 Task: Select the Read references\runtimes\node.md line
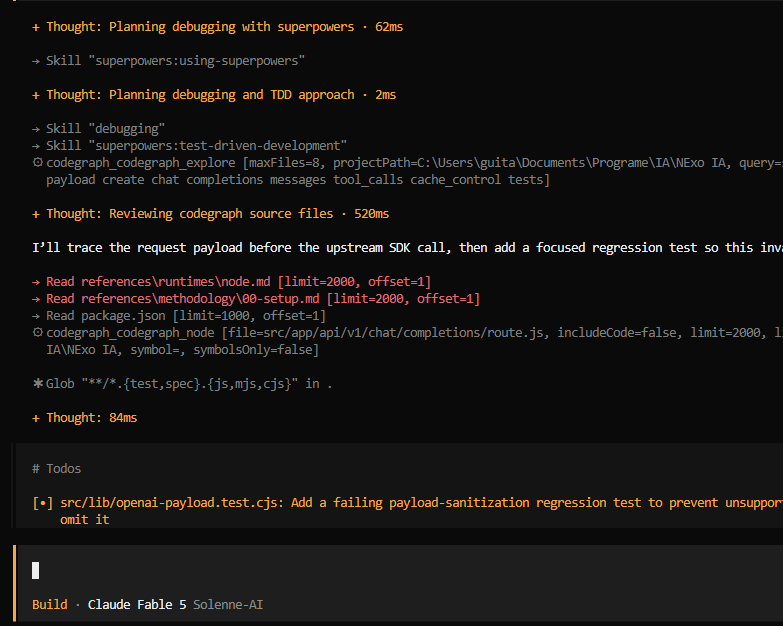(231, 282)
